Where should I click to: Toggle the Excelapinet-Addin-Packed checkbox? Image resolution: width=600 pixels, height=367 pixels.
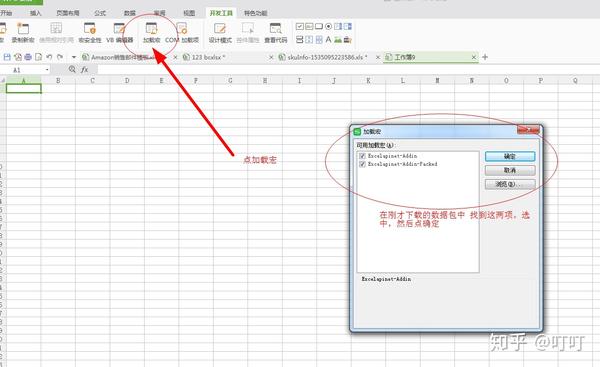point(362,164)
